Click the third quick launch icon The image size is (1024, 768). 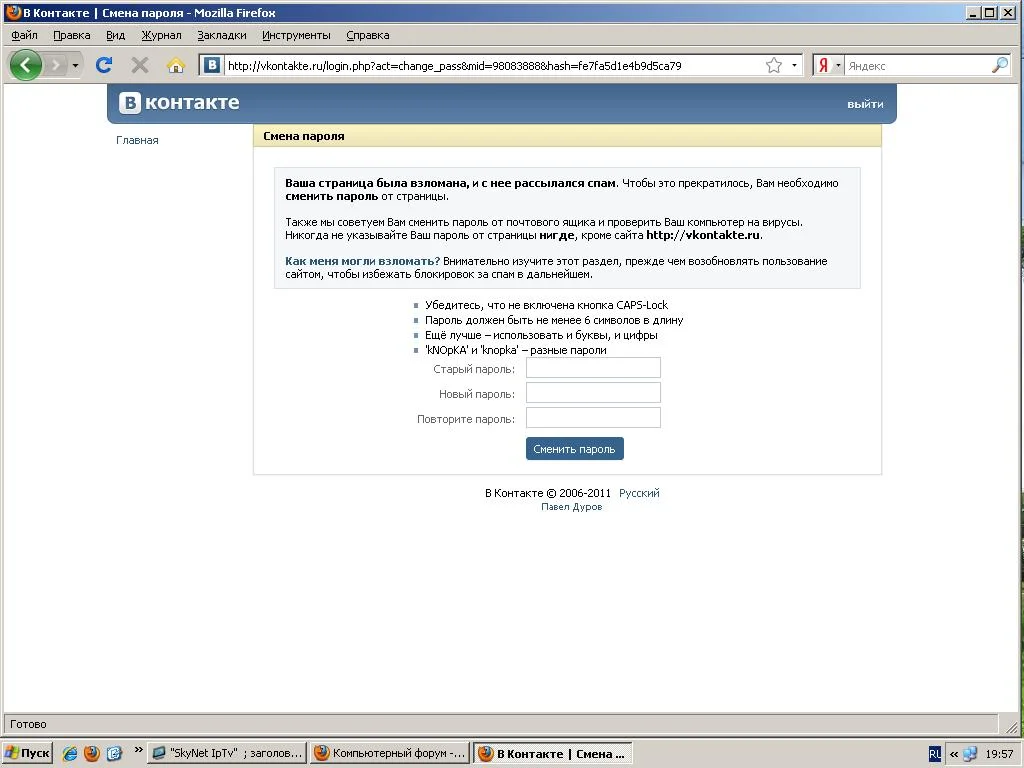[114, 754]
